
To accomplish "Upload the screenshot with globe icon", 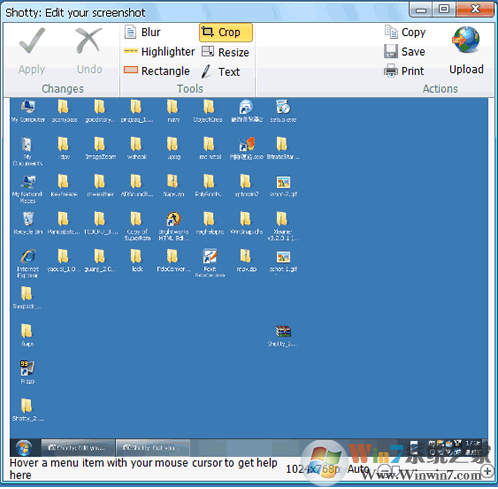I will coord(466,50).
